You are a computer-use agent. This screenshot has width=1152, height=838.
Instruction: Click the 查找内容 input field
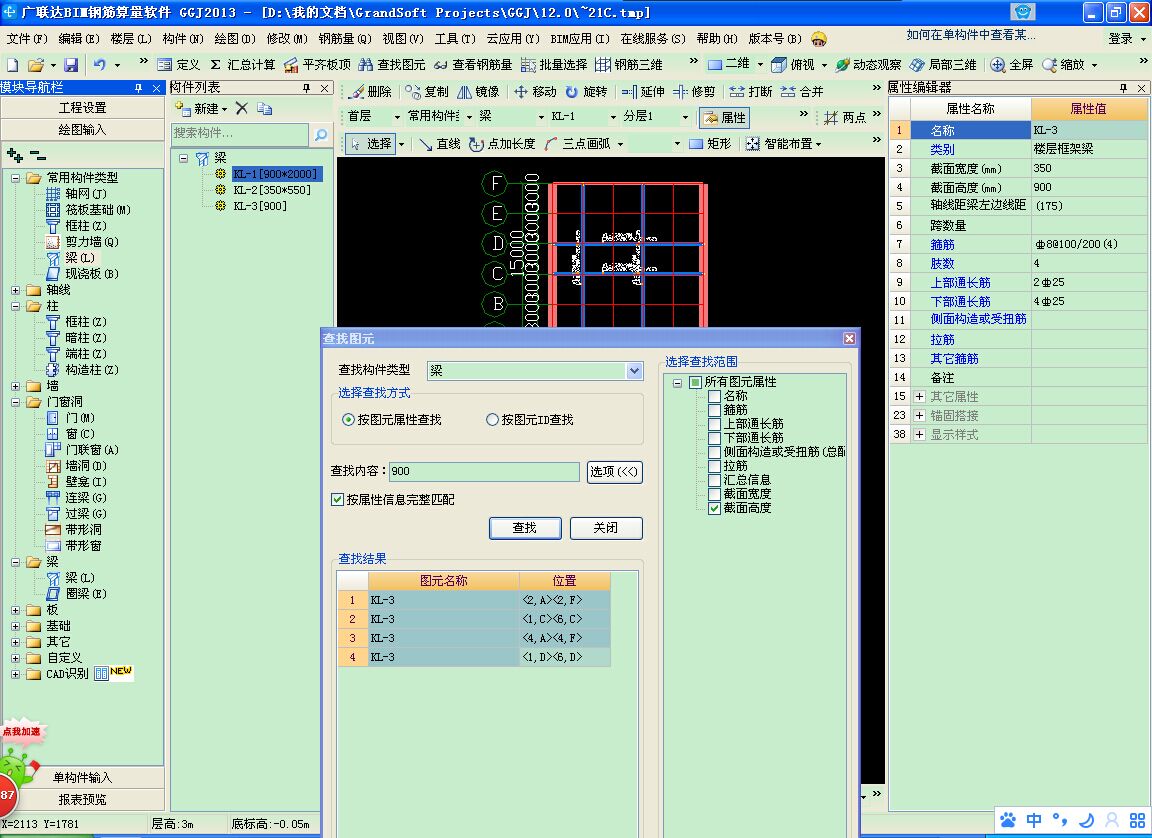coord(483,472)
